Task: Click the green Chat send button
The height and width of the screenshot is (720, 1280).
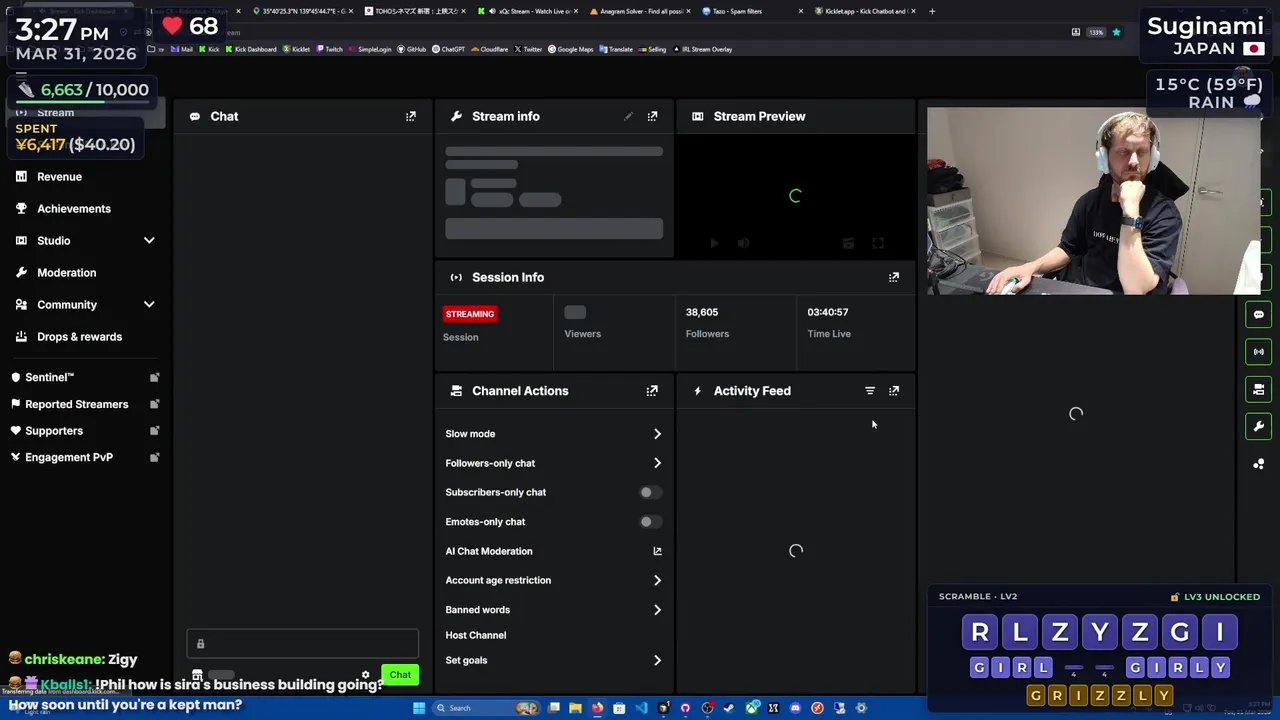Action: 400,675
